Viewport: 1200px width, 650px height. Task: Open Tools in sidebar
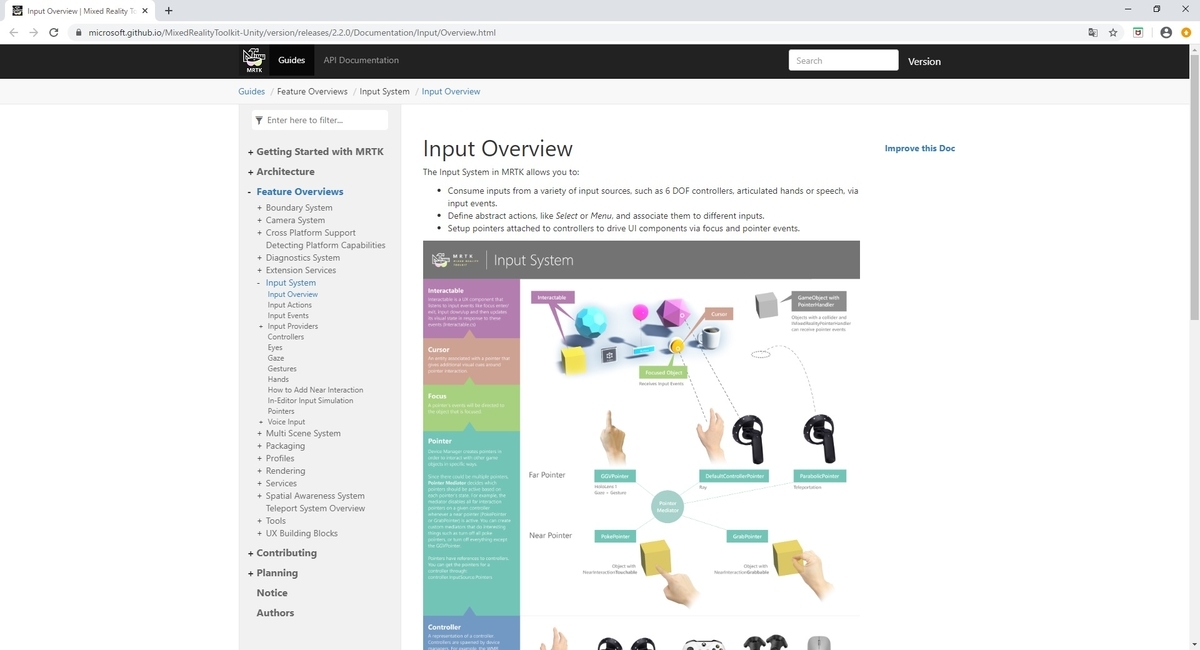coord(275,521)
